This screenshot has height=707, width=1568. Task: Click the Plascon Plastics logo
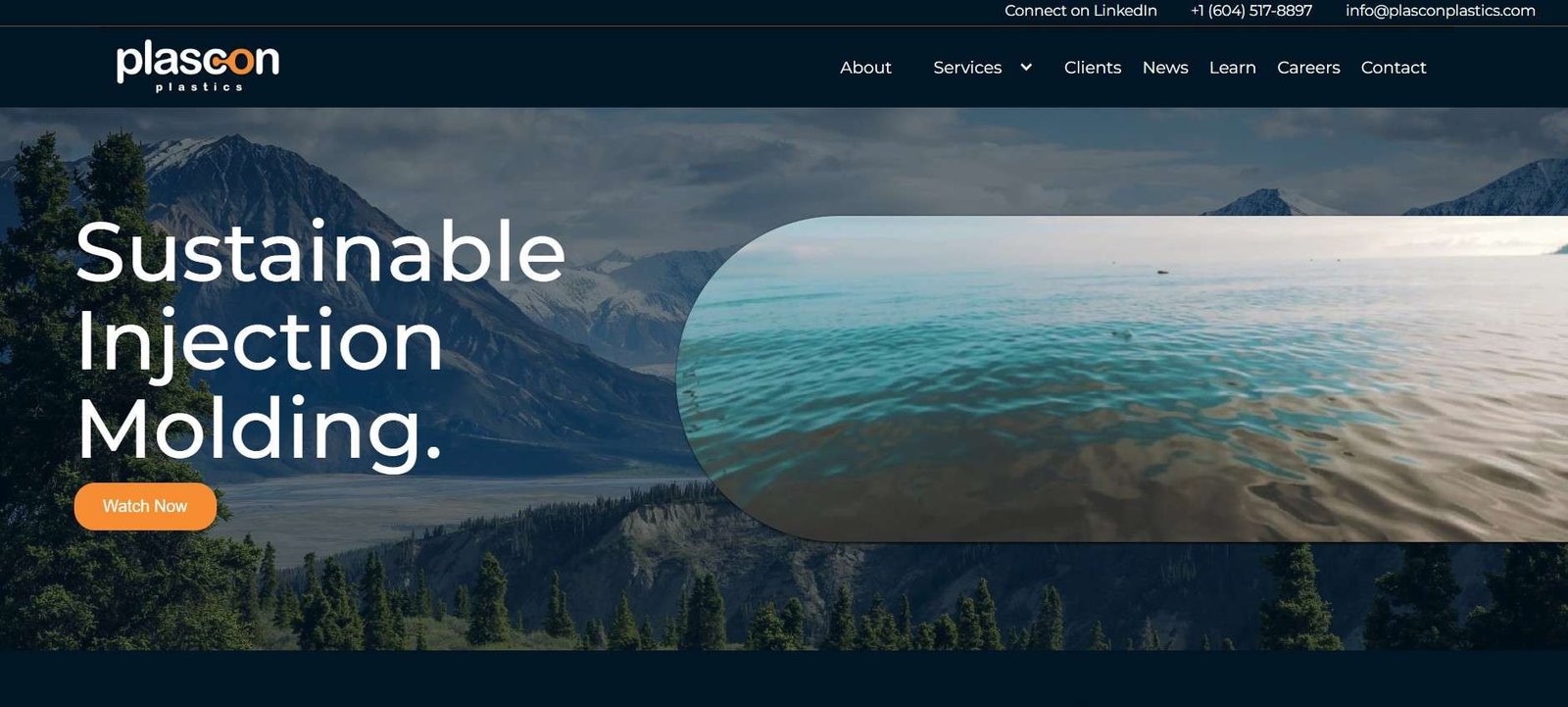point(198,66)
